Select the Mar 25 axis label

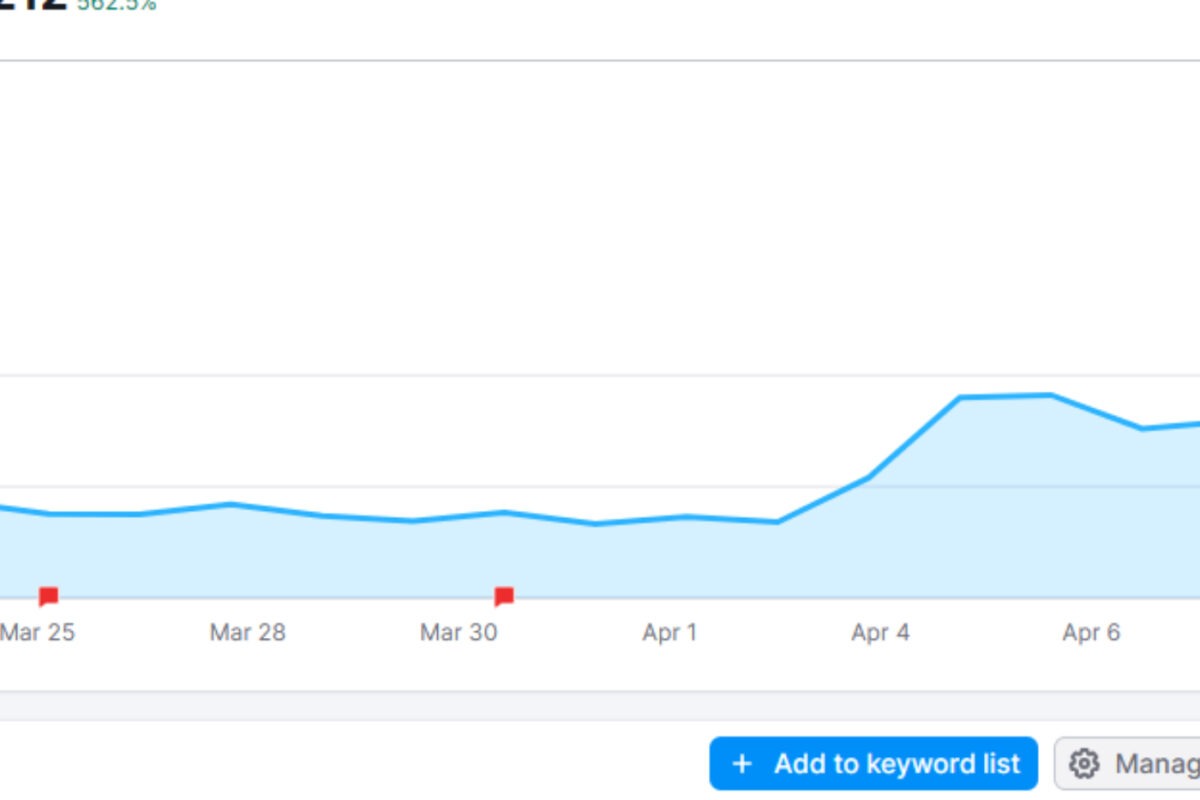point(38,632)
